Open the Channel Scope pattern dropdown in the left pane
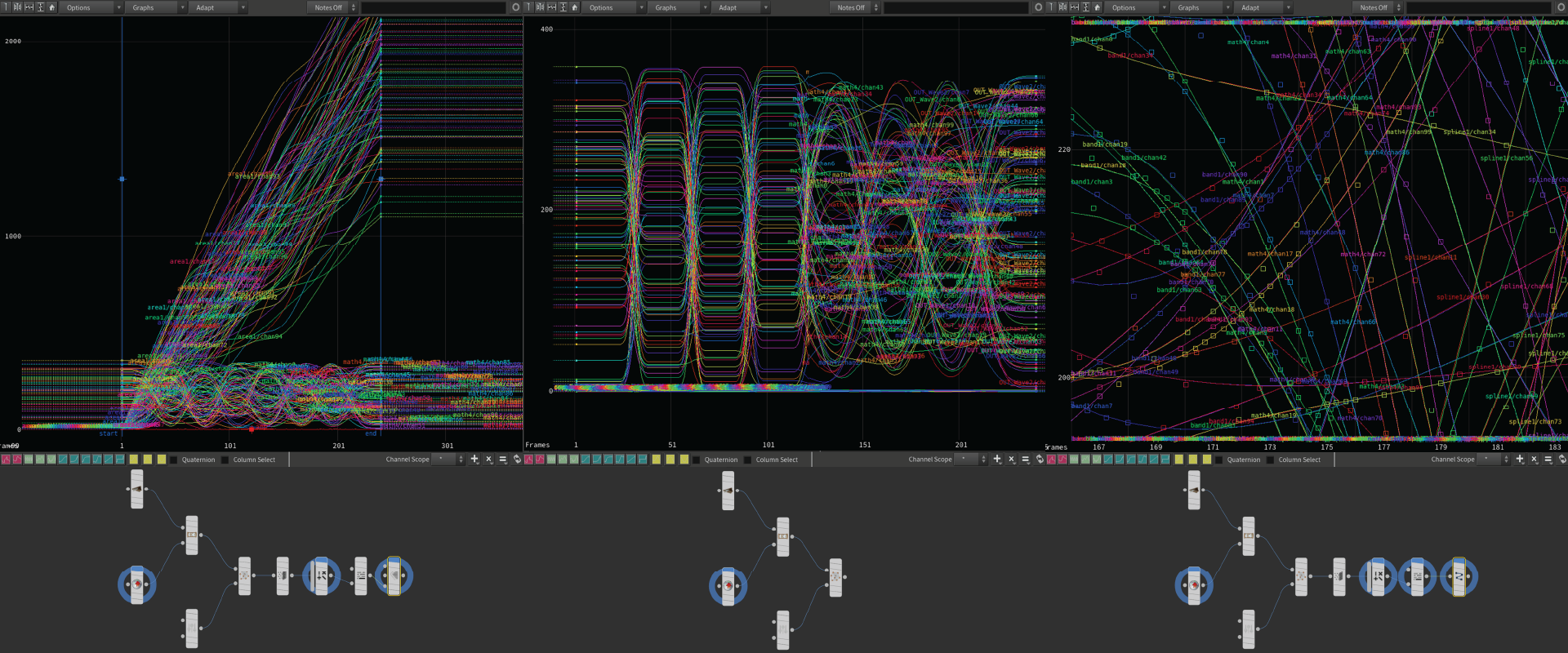 tap(448, 460)
